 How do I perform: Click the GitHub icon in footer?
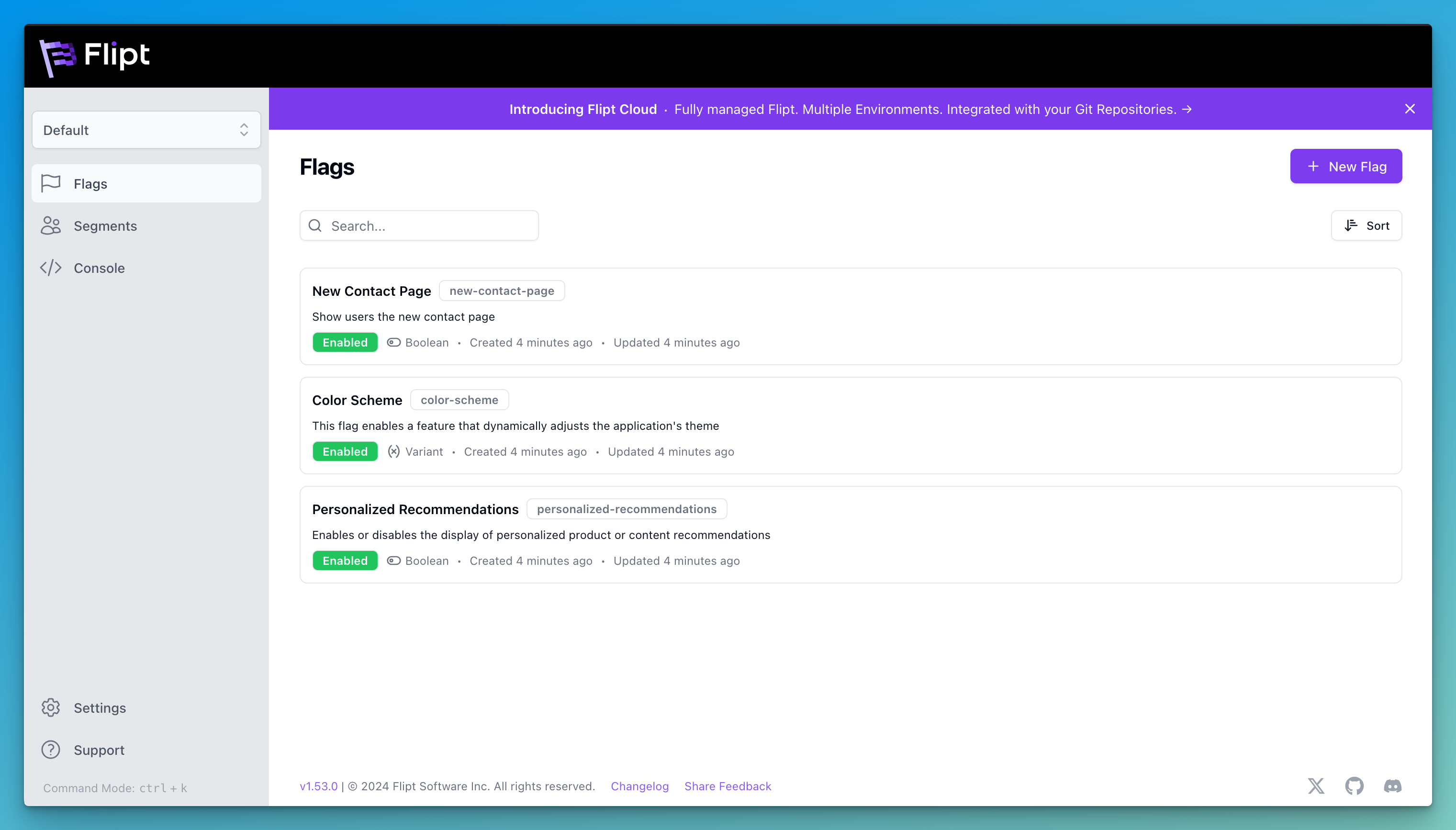point(1354,786)
